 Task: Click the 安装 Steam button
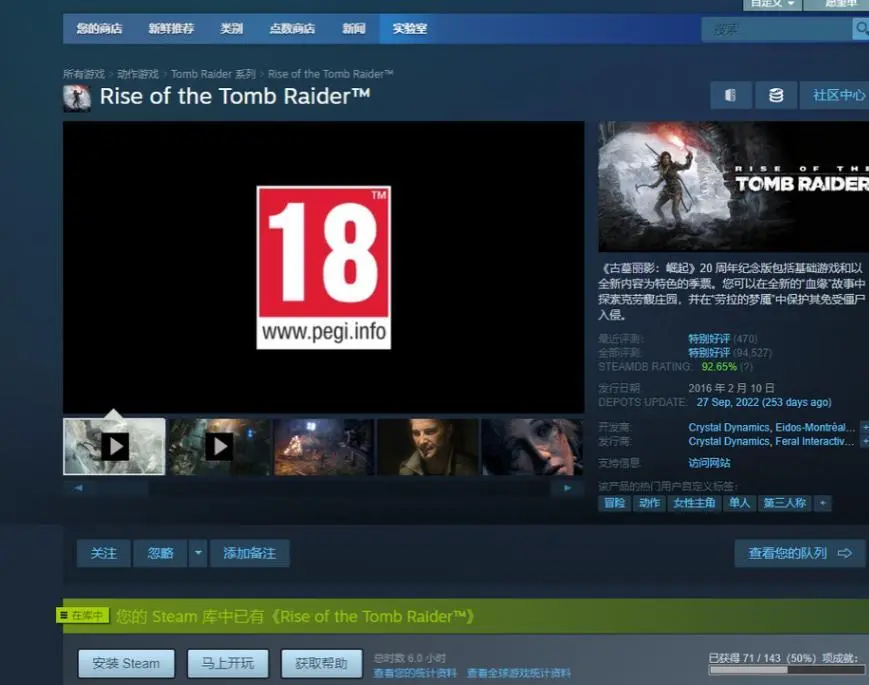pos(126,663)
